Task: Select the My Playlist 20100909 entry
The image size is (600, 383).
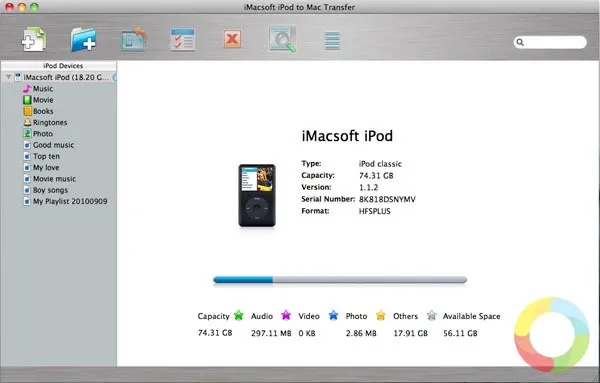Action: (x=70, y=201)
